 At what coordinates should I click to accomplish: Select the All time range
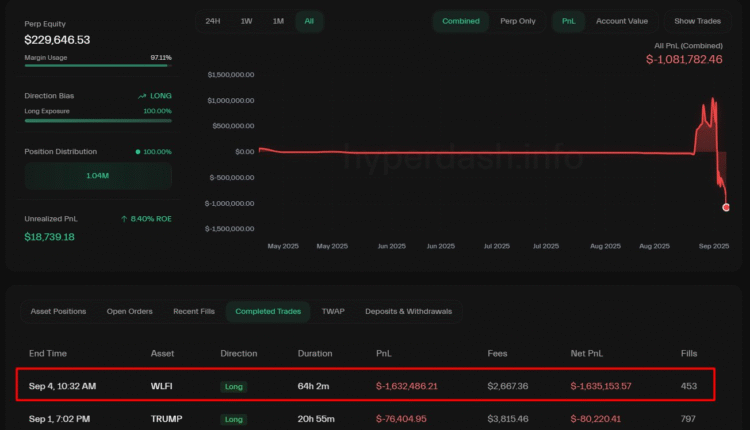309,21
